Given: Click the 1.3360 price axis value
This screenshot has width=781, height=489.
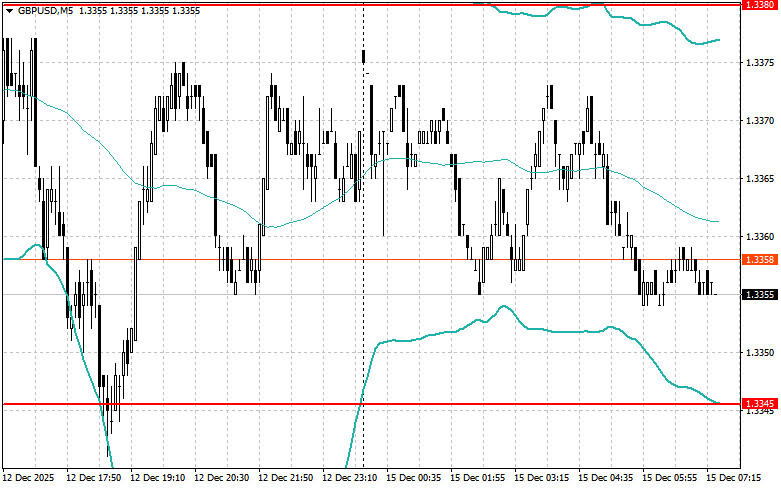Looking at the screenshot, I should [760, 237].
